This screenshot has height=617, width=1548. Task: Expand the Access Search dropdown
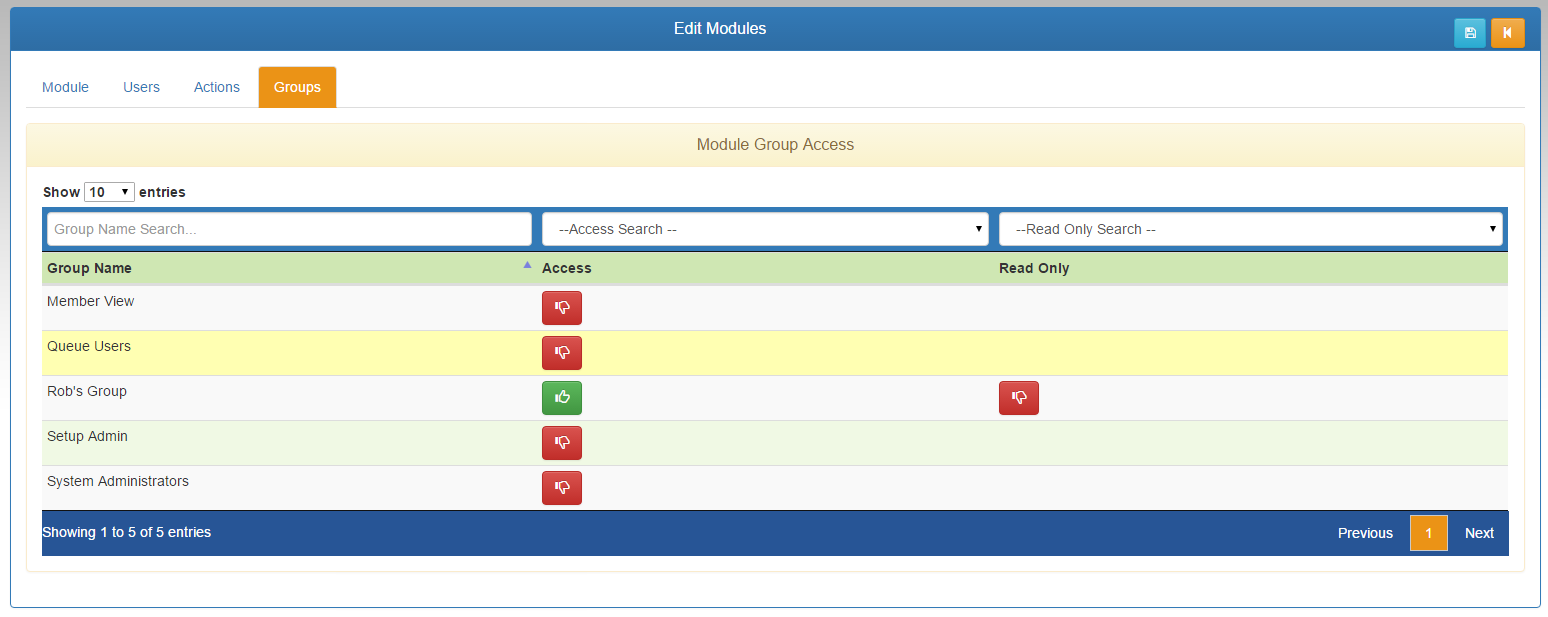[764, 229]
